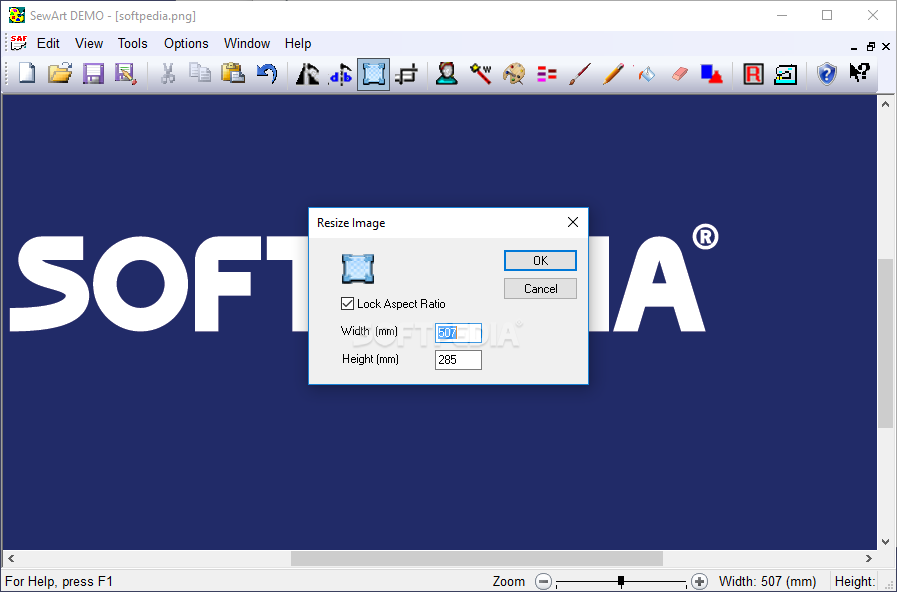Click the horizontal scrollbar left arrow
897x592 pixels.
pyautogui.click(x=11, y=558)
